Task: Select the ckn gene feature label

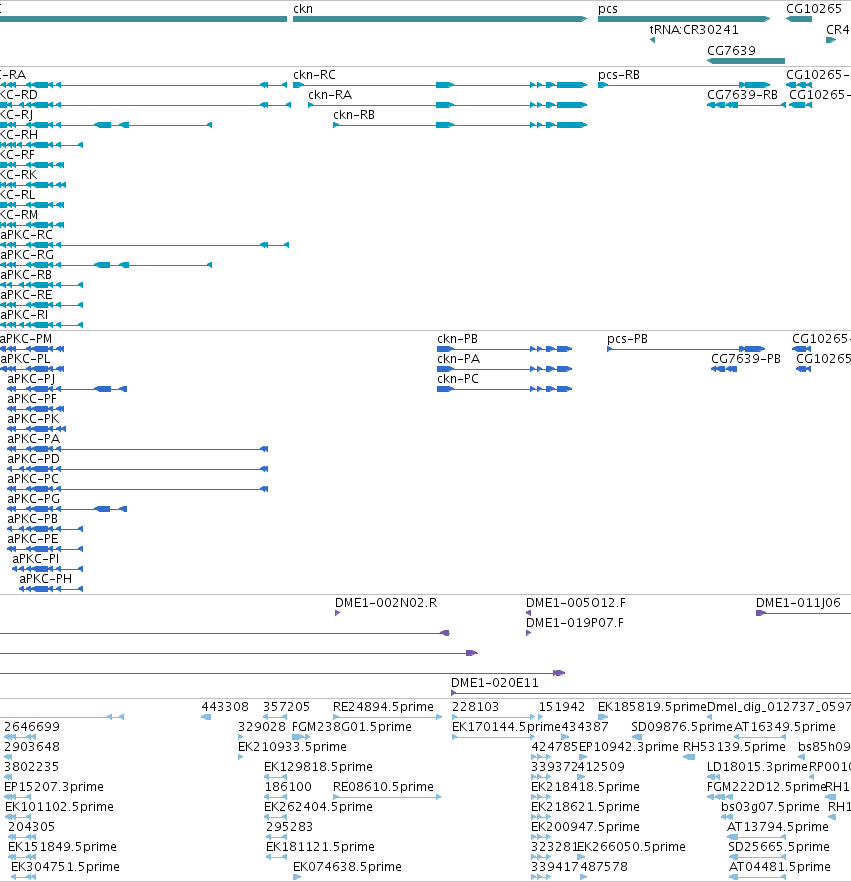Action: coord(303,9)
